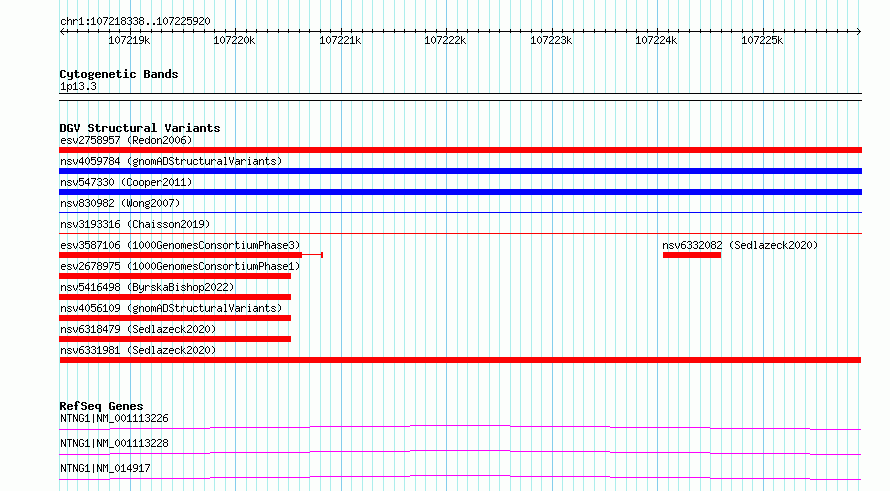The height and width of the screenshot is (491, 890).
Task: Click thin red line under nsv3193316
Action: point(460,233)
